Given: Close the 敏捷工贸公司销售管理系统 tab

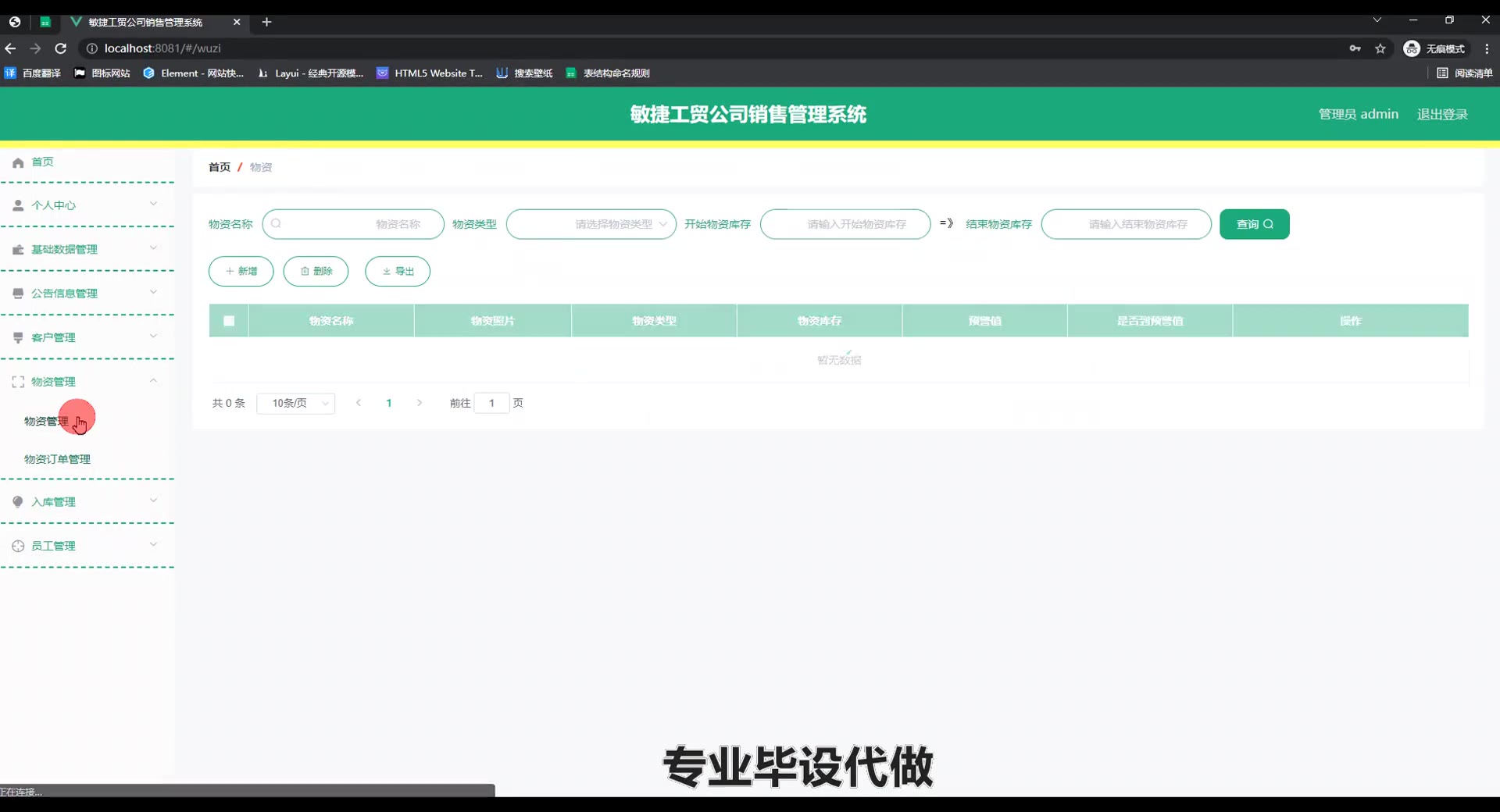Looking at the screenshot, I should 237,22.
